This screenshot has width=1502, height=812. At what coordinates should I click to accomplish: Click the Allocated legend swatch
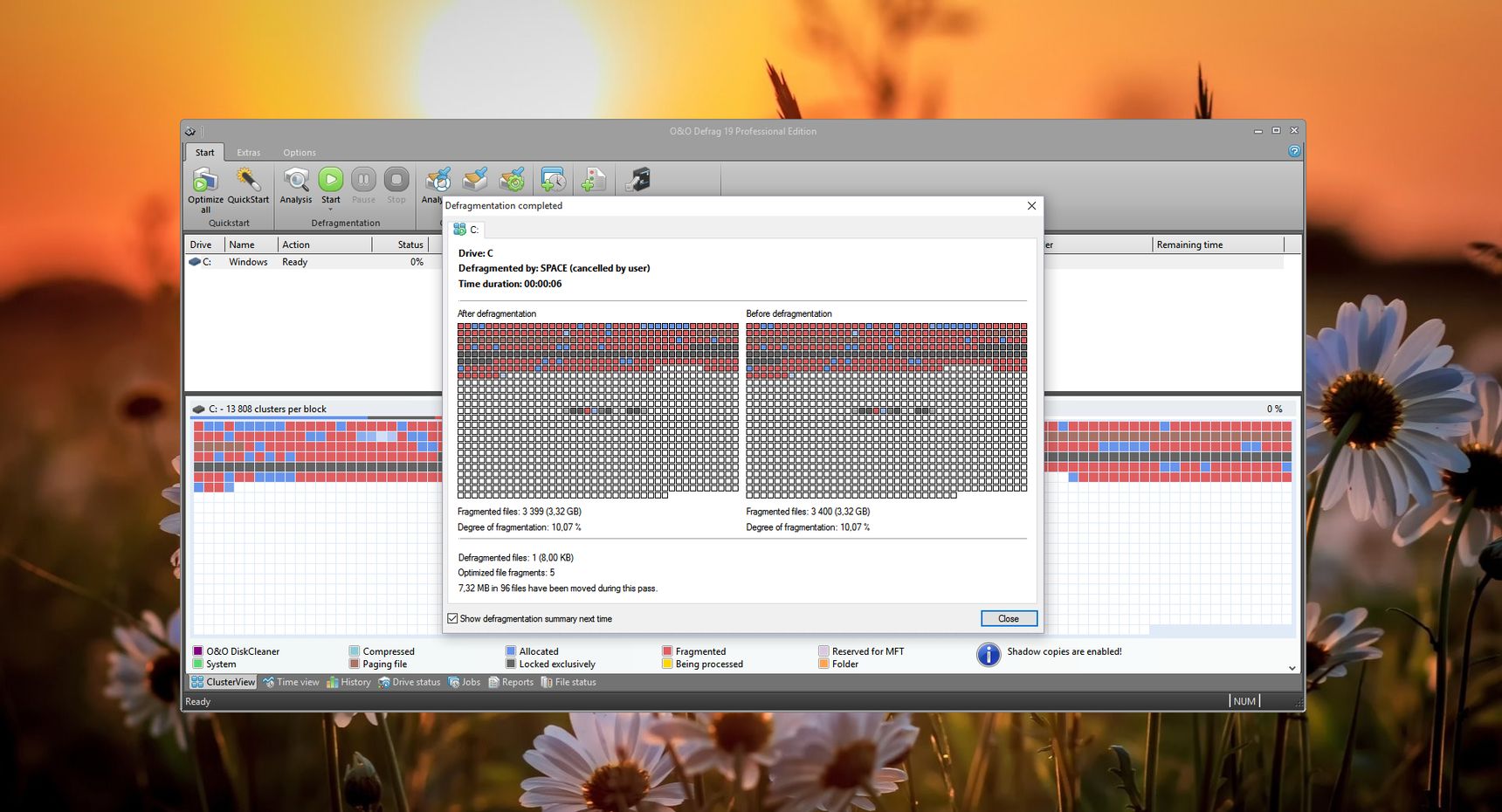511,651
